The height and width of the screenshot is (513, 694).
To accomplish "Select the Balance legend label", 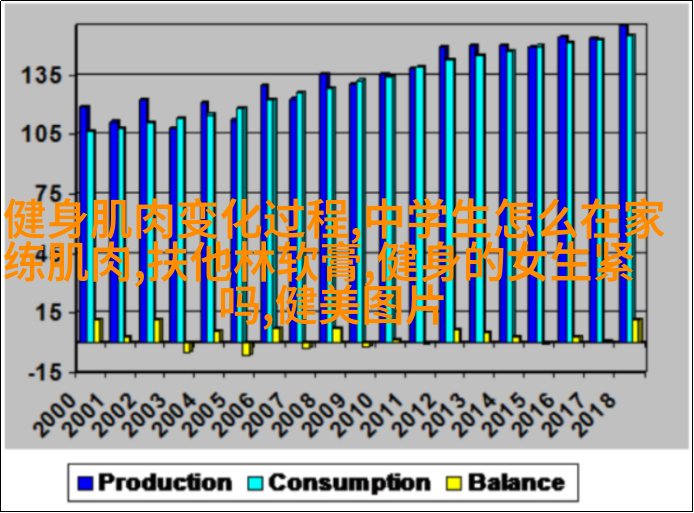I will coord(516,483).
